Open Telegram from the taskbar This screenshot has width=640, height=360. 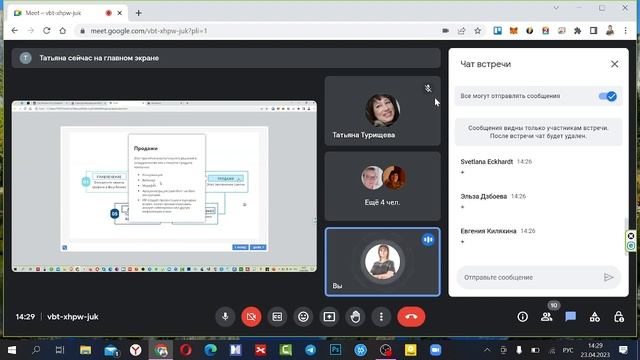[x=311, y=350]
